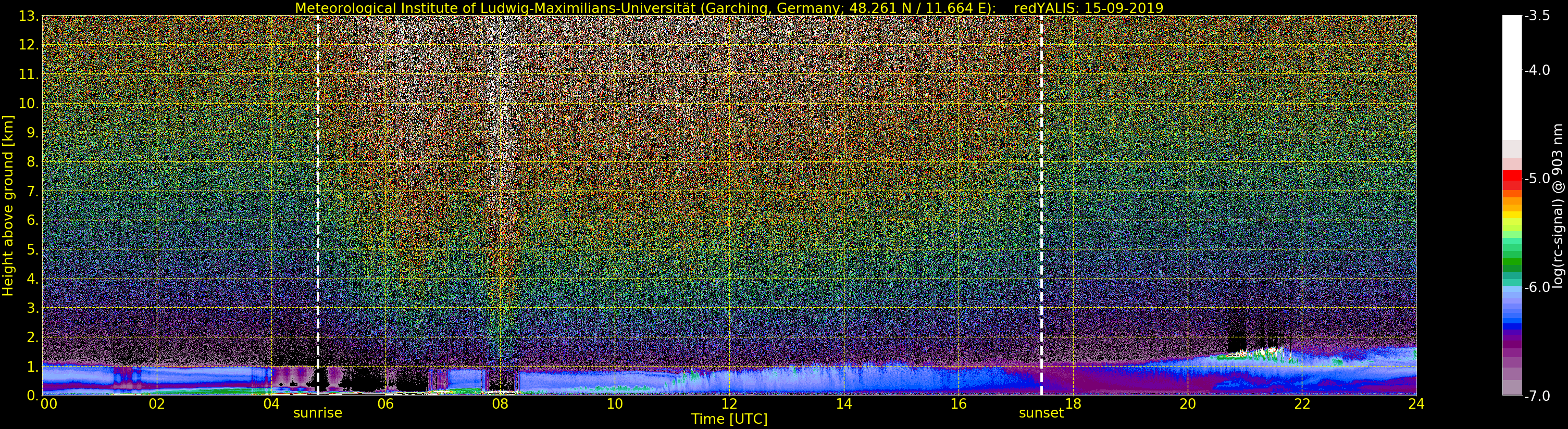Click height axis tick label '6.'
Viewport: 1568px width, 429px height.
(32, 220)
